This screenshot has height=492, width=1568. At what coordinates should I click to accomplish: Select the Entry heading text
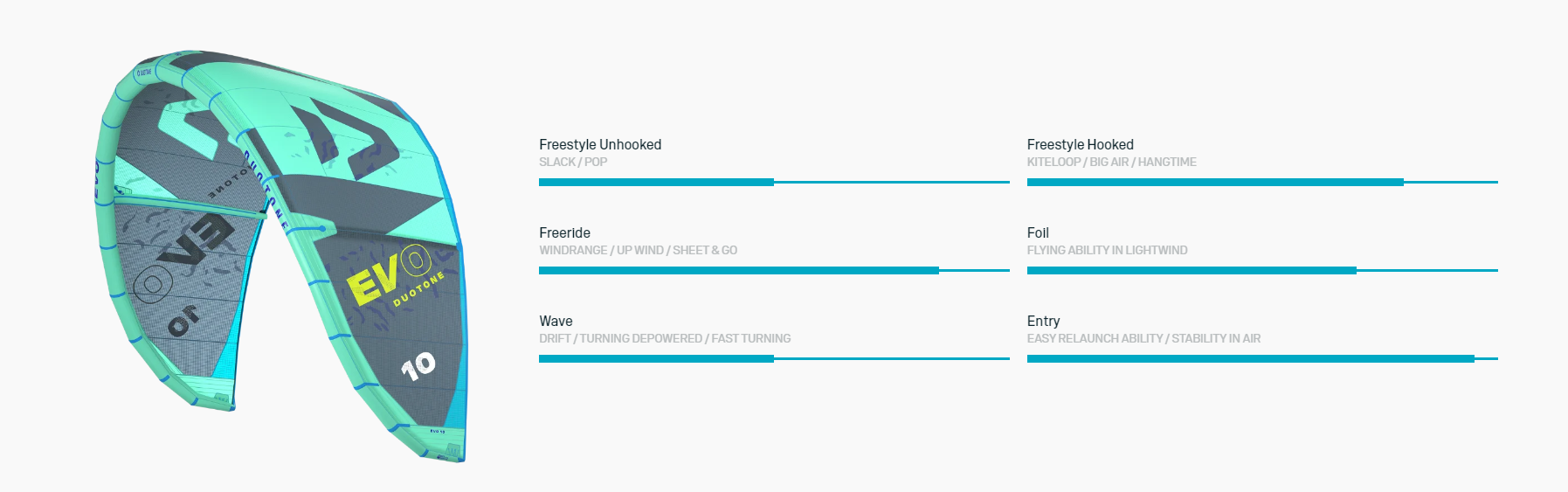(x=1043, y=321)
